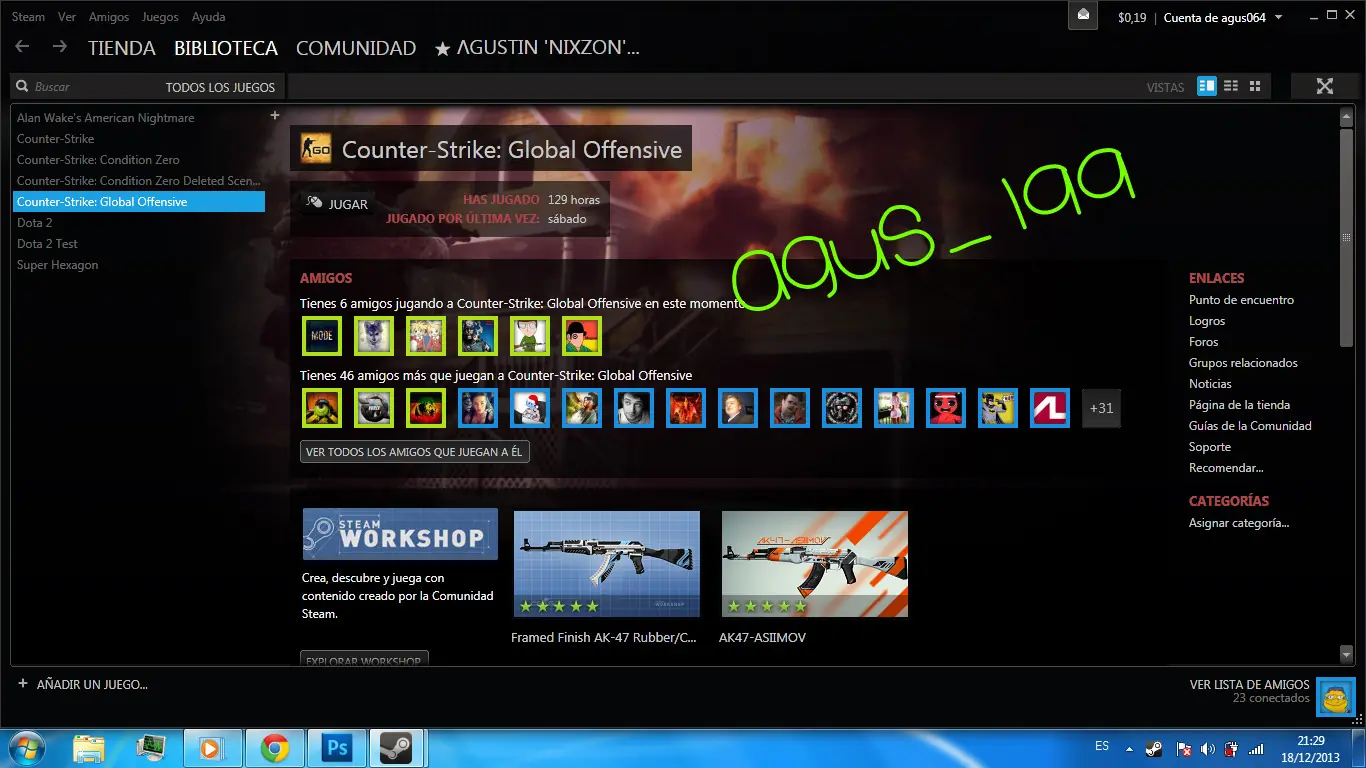
Task: Click the CS:GO game logo icon
Action: [x=316, y=150]
